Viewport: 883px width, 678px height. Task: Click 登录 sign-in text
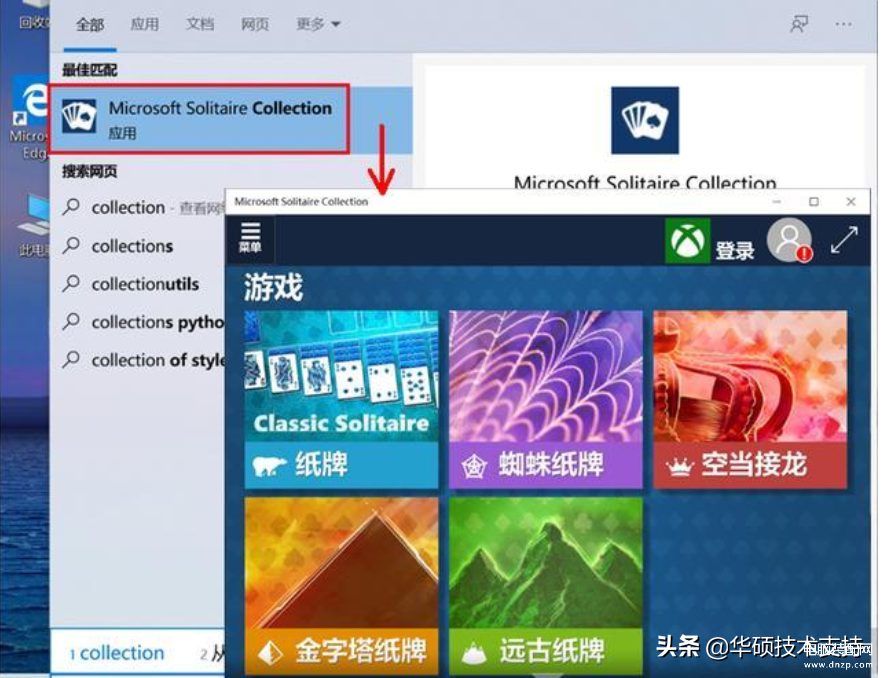click(735, 250)
